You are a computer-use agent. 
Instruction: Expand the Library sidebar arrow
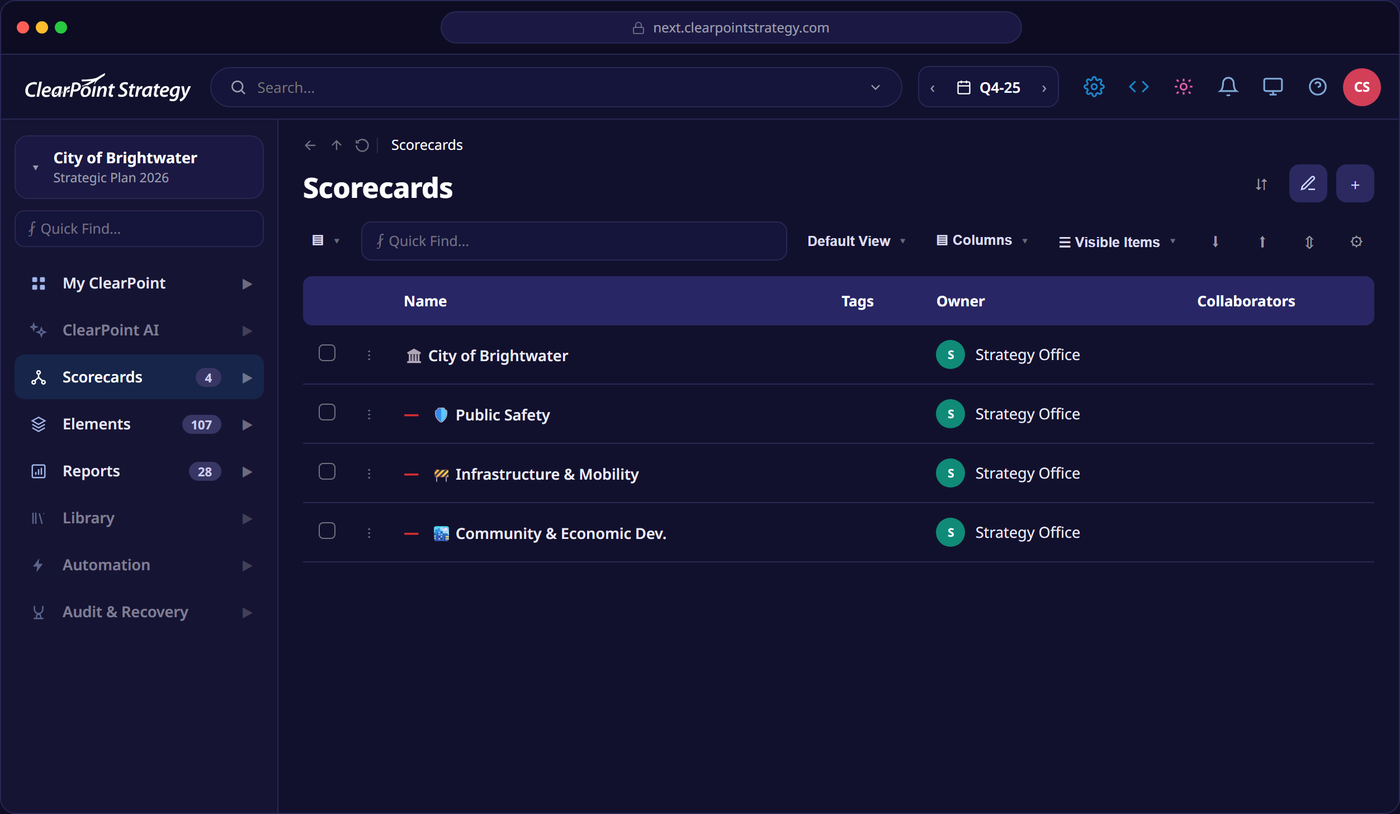(247, 519)
